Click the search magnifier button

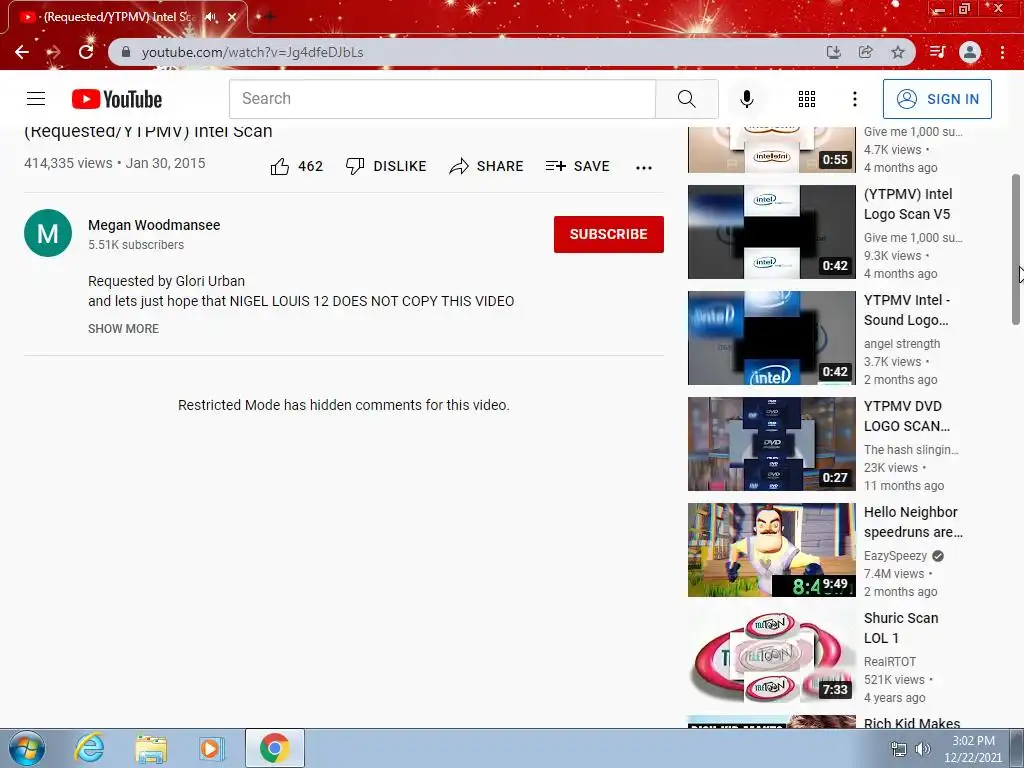click(686, 99)
